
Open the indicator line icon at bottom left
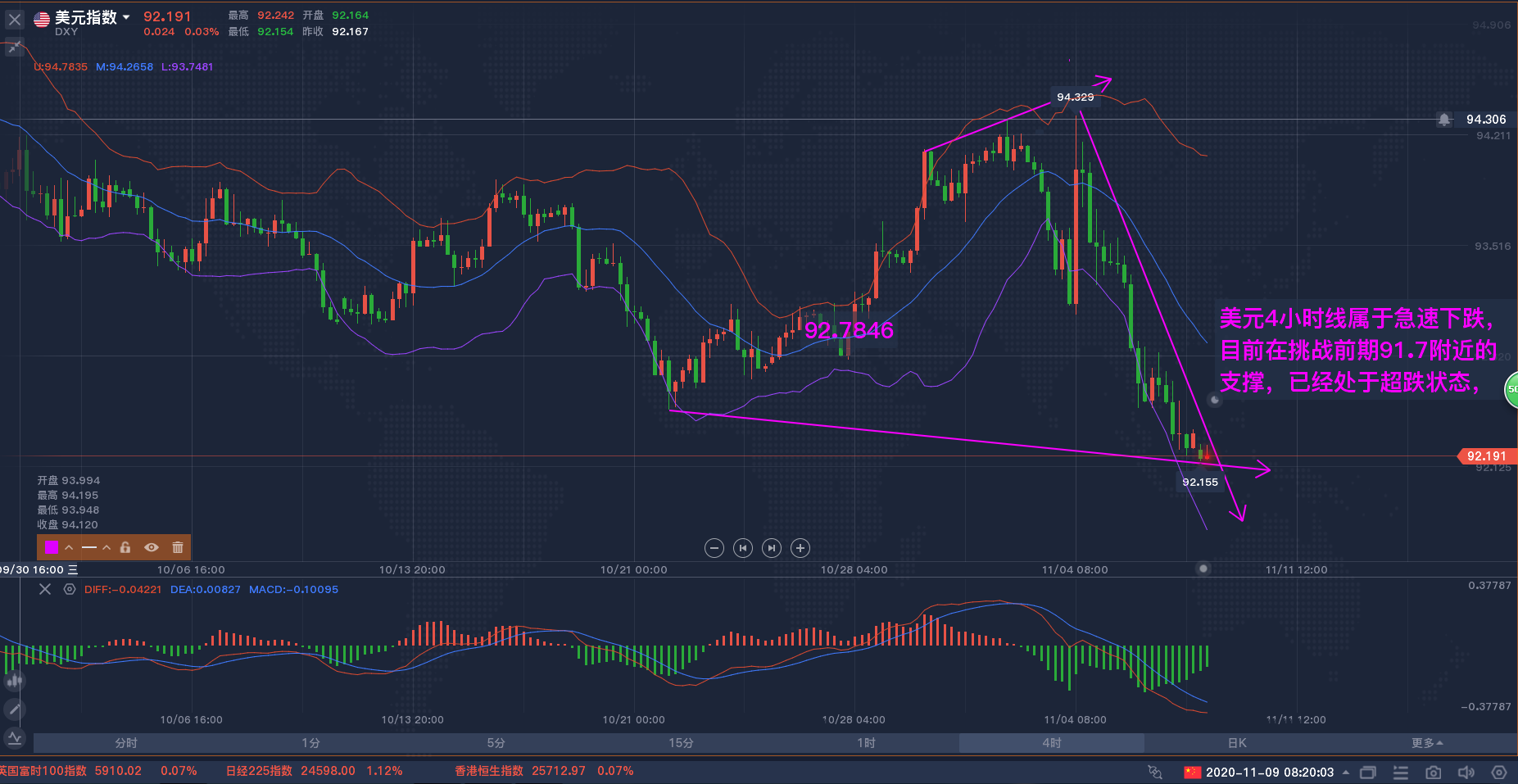14,738
